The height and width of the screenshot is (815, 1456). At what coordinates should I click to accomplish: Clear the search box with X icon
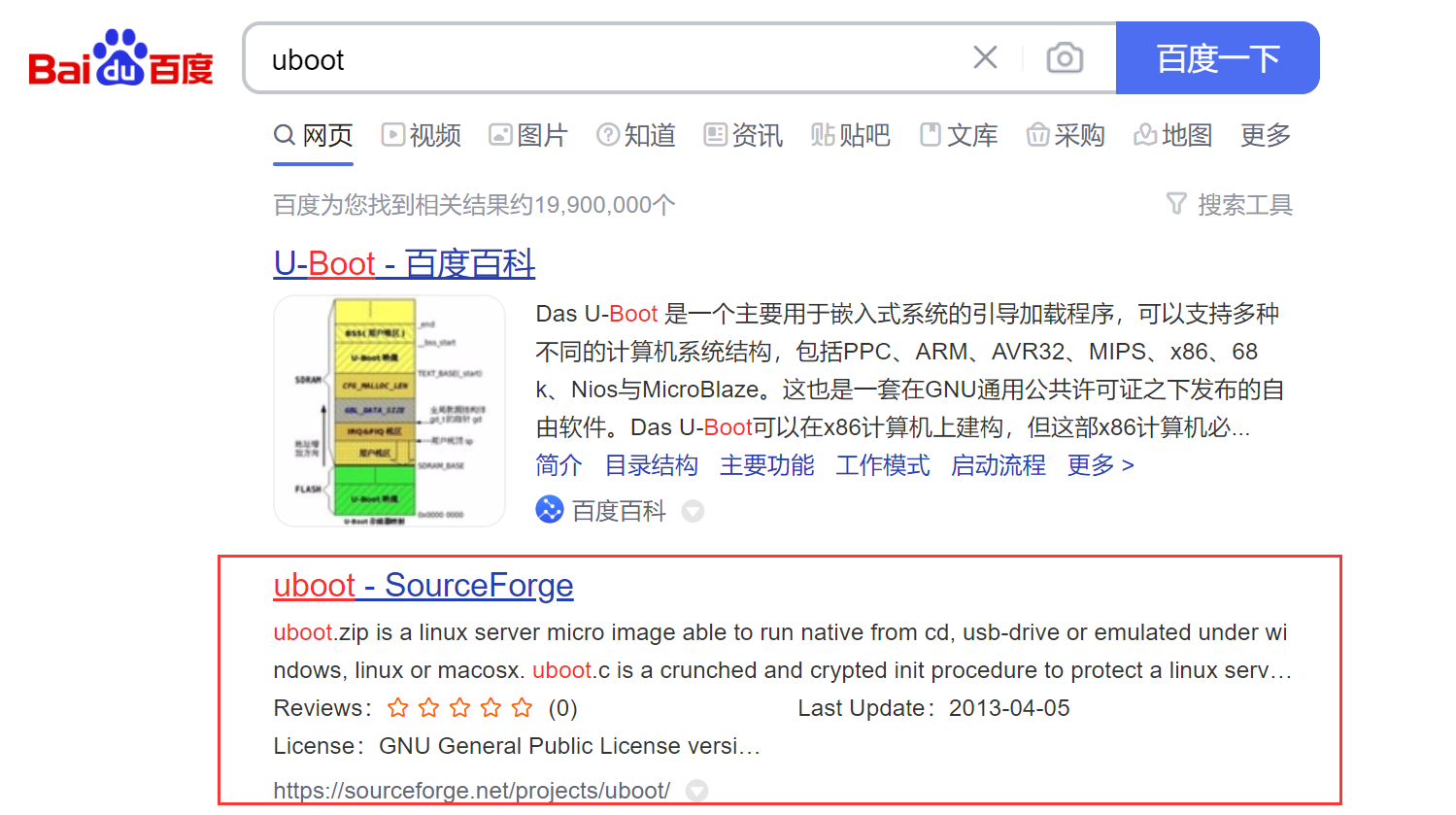[x=985, y=58]
